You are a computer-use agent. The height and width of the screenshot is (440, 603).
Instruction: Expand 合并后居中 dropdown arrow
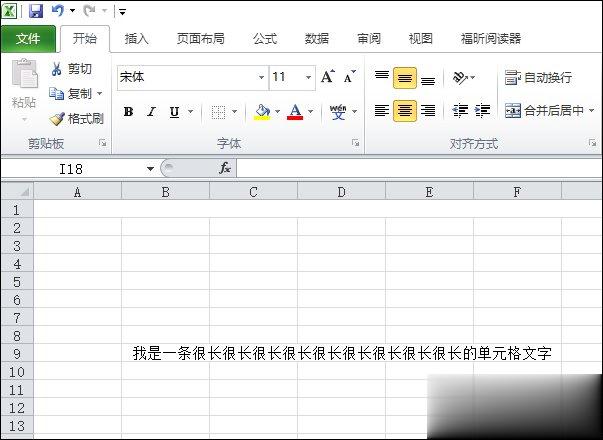point(591,111)
